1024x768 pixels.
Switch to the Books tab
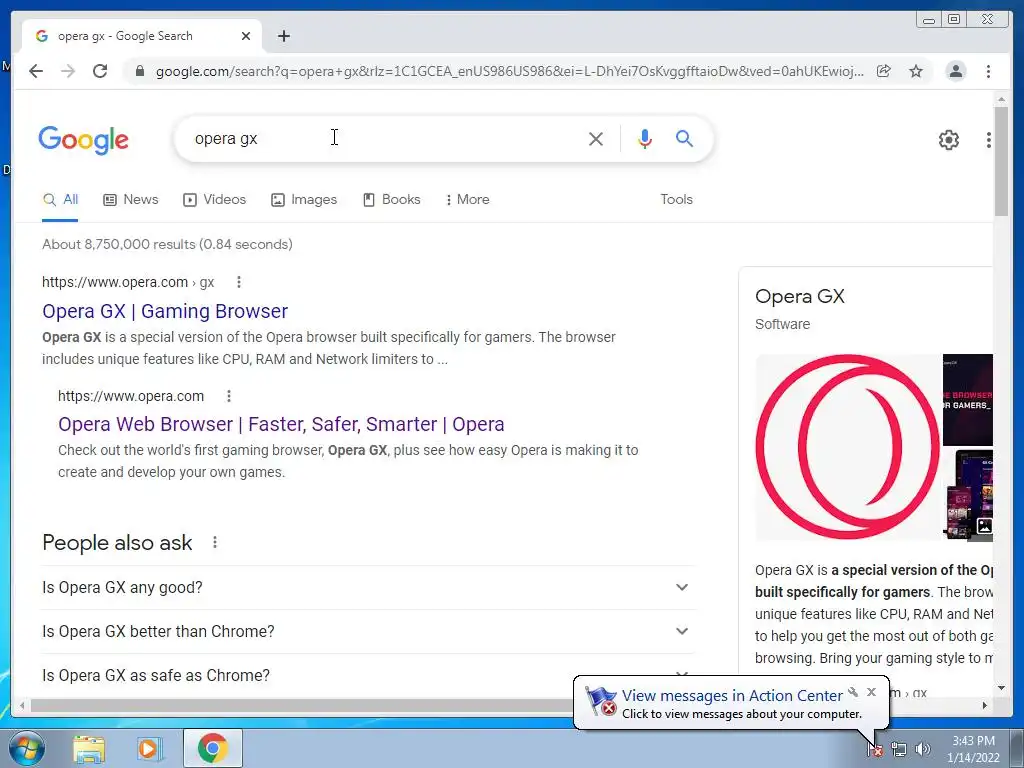[x=391, y=199]
